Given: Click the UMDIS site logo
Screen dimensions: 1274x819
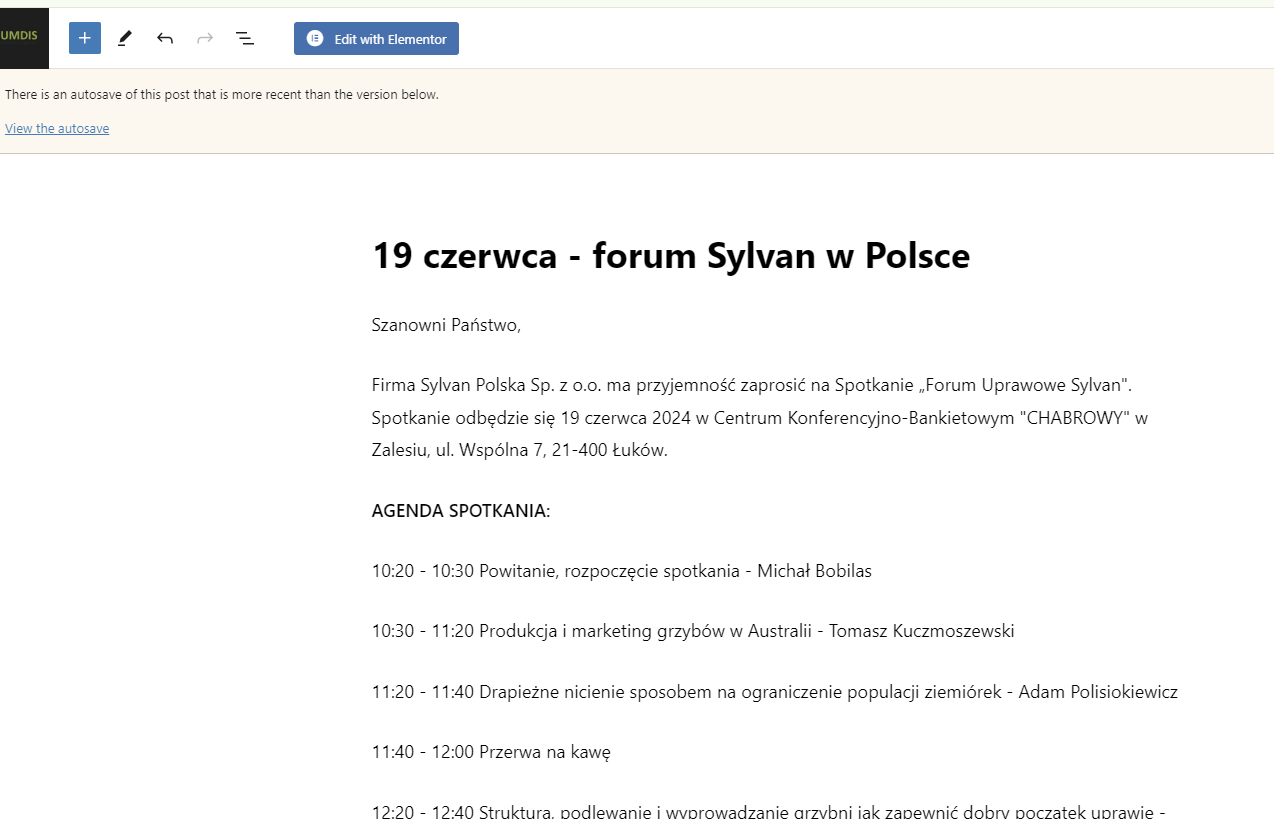Looking at the screenshot, I should pos(23,38).
